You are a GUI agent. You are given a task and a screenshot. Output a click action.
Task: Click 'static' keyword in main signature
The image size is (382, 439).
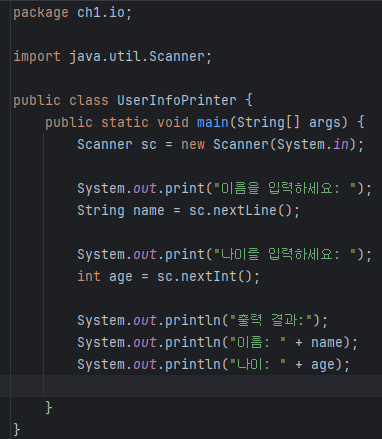[125, 122]
